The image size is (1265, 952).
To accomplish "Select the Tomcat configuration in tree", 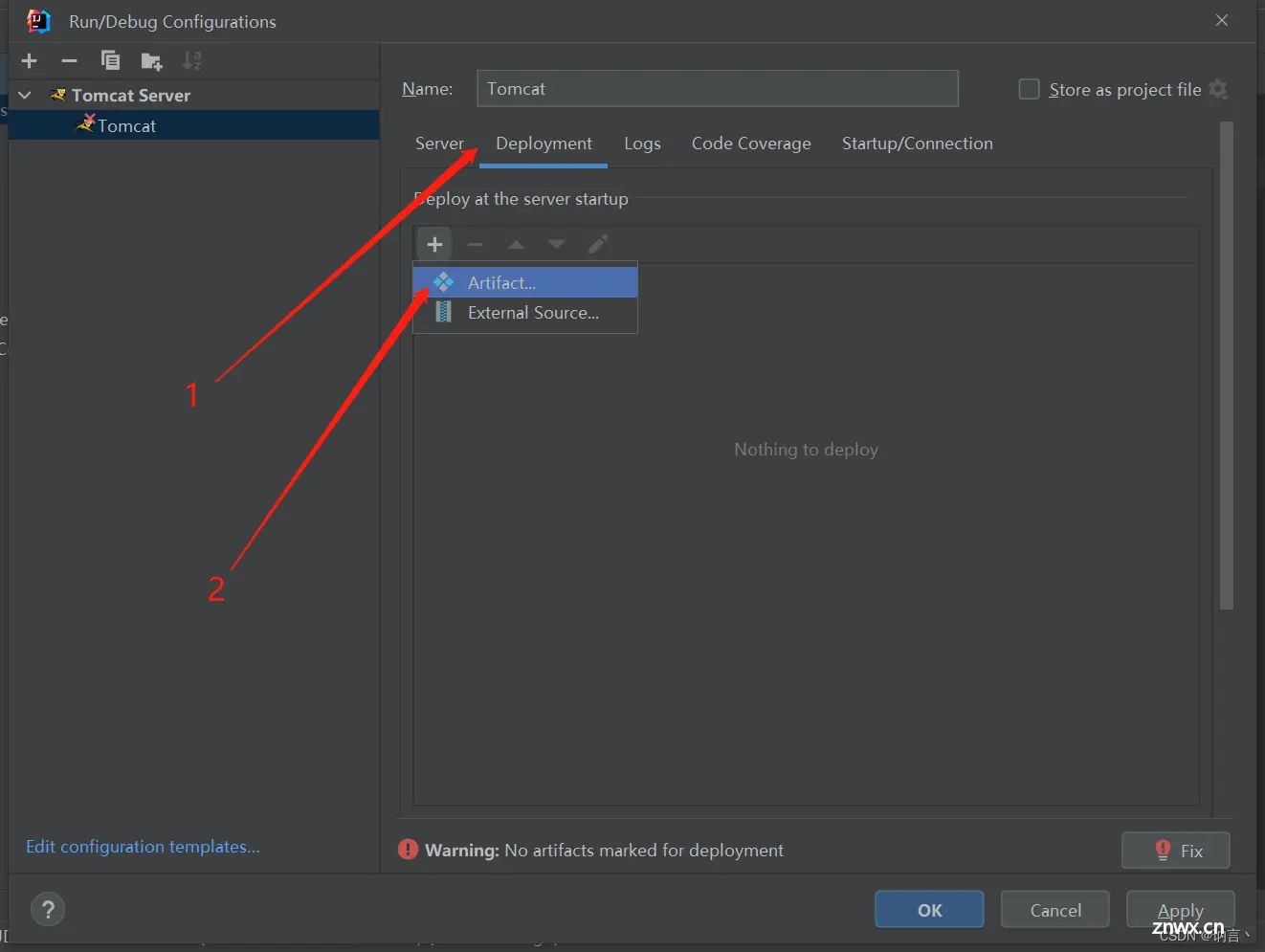I will click(x=194, y=125).
